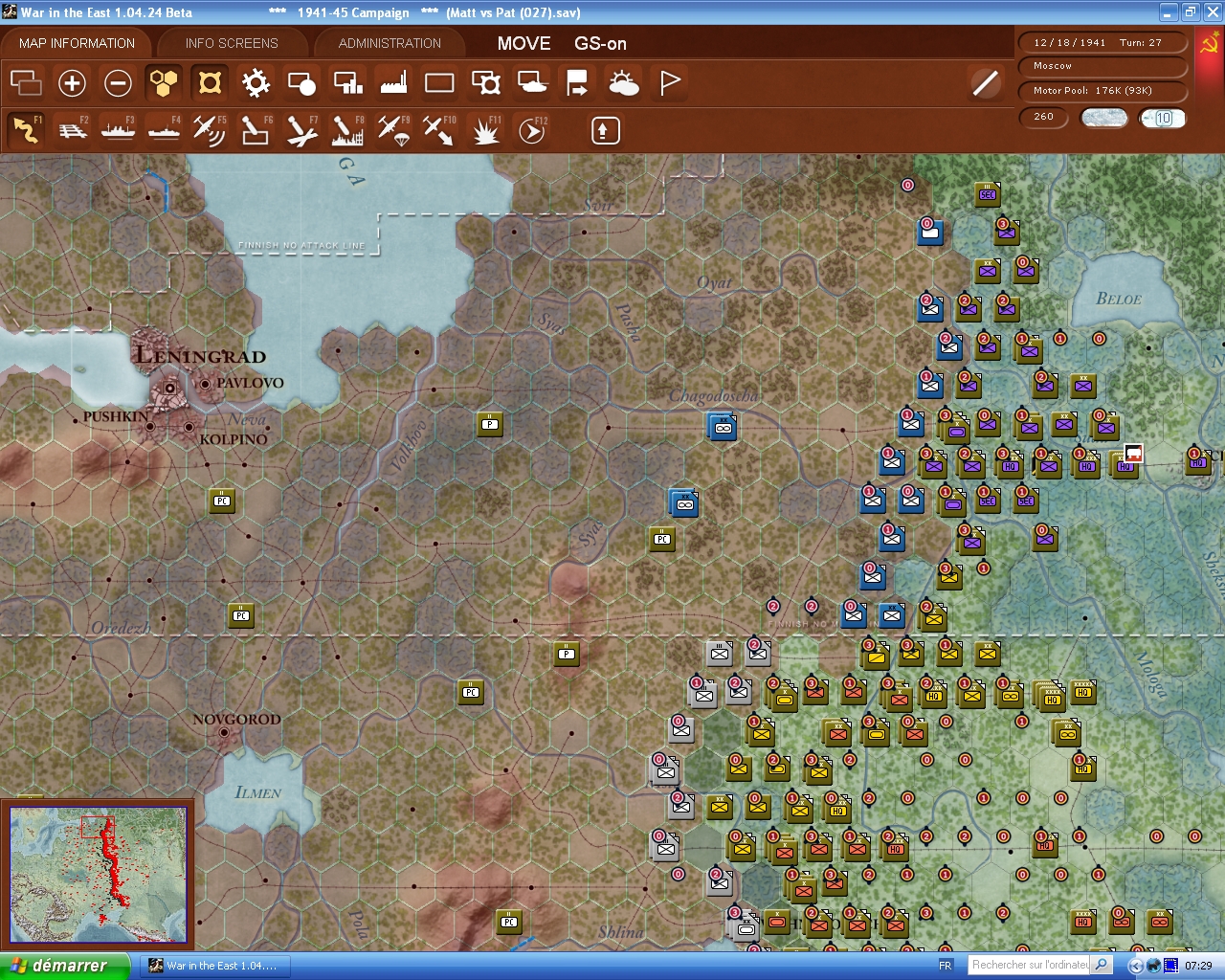1225x980 pixels.
Task: Click the date and Turn 27 display
Action: tap(1102, 42)
